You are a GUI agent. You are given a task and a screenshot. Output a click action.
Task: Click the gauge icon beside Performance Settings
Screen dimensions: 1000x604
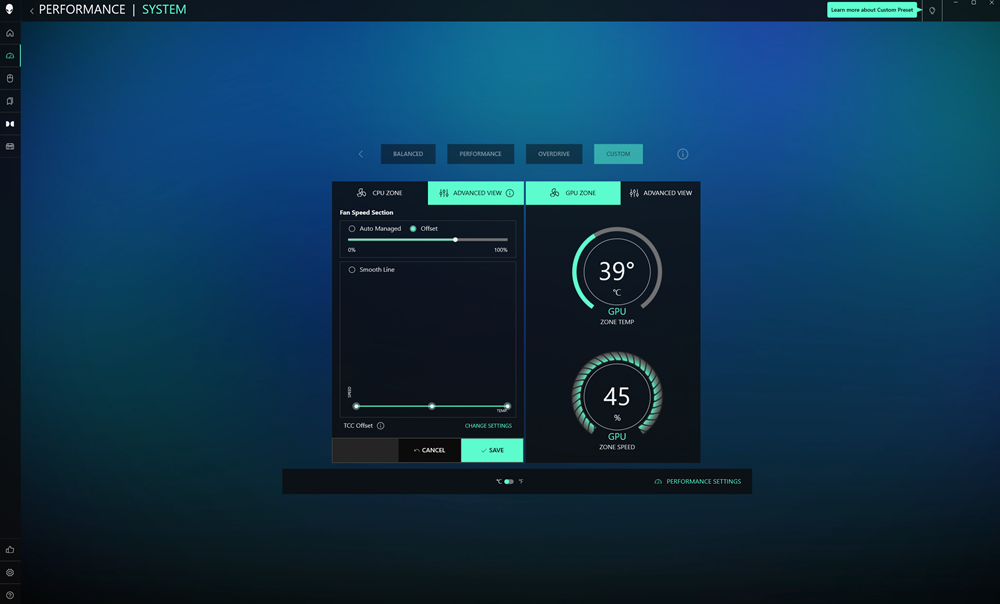(658, 482)
